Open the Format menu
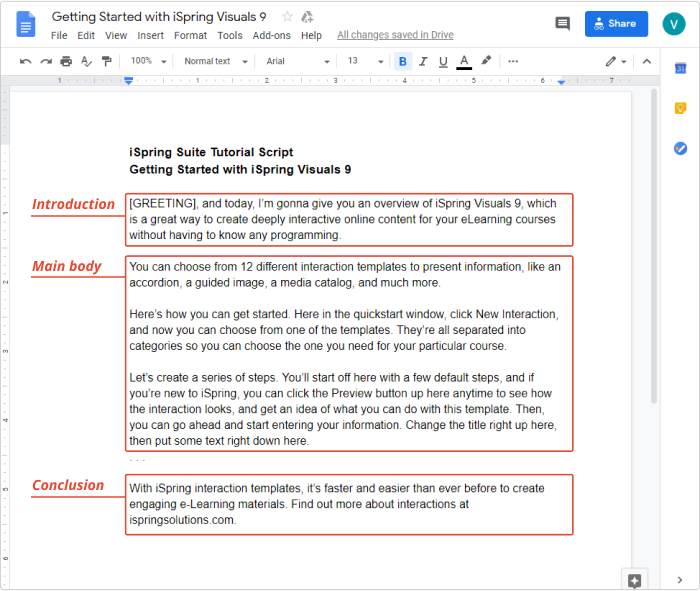 191,35
